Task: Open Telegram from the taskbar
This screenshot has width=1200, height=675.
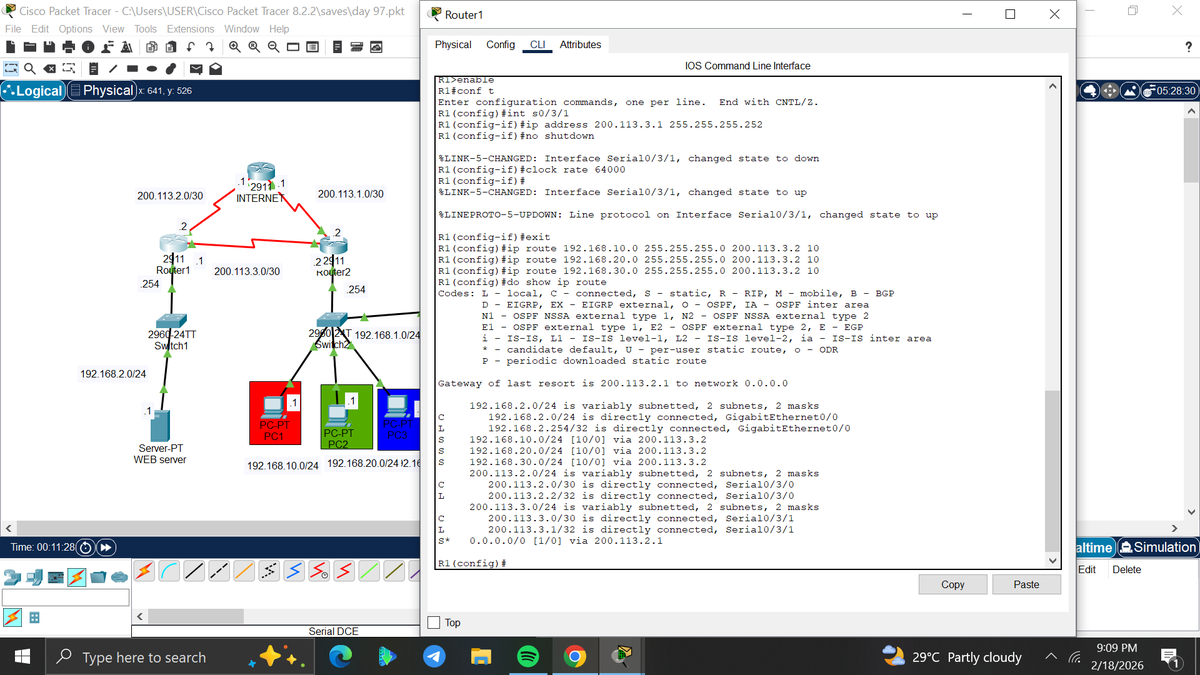Action: pos(432,657)
